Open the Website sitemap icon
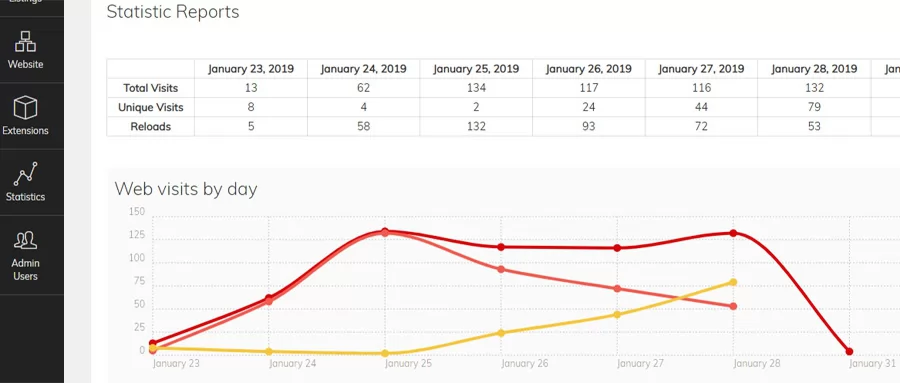 [25, 42]
